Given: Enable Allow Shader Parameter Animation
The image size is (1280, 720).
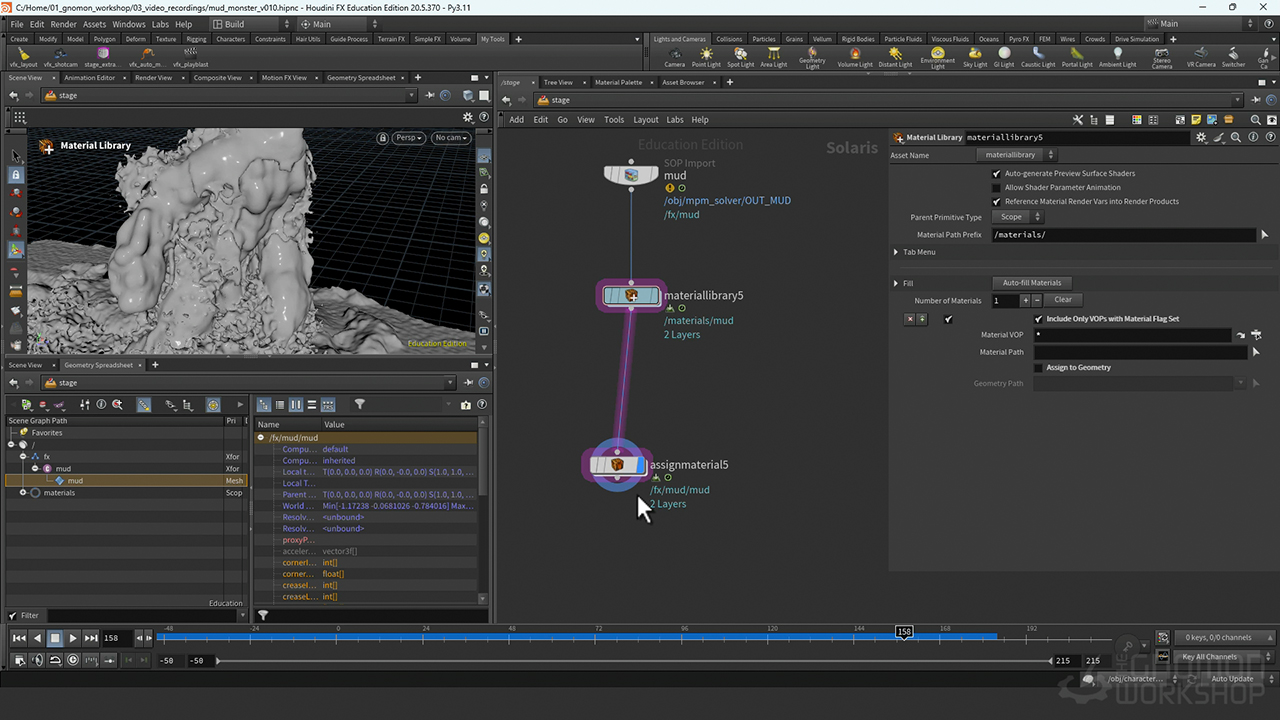Looking at the screenshot, I should coord(996,187).
